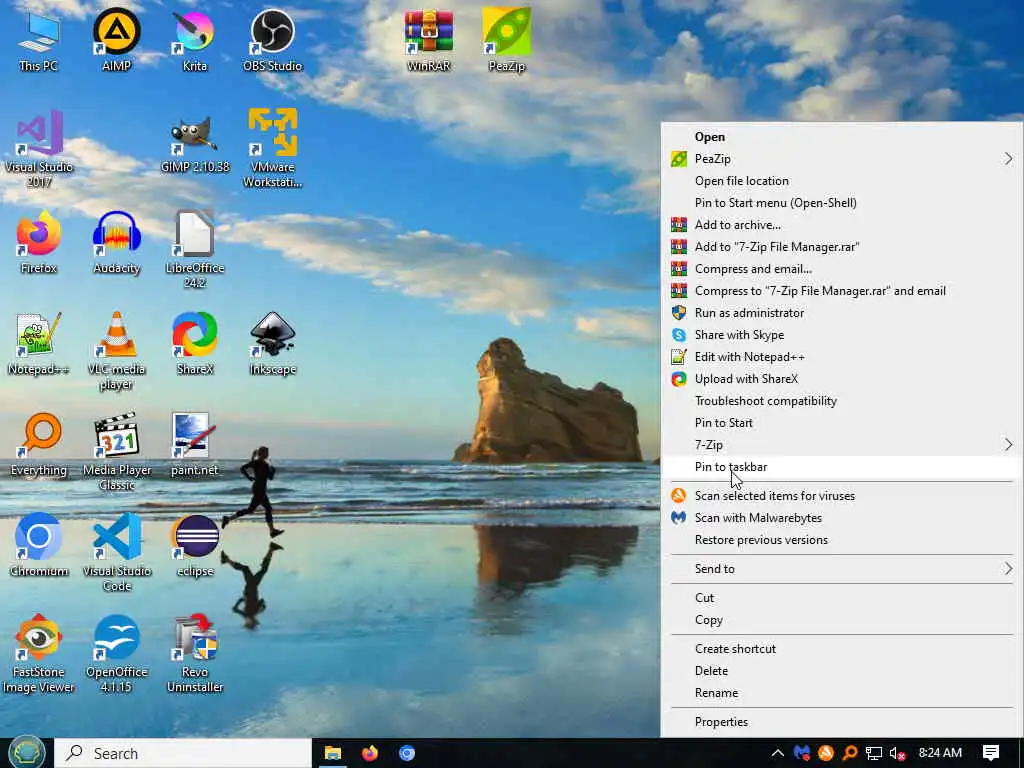Choose Pin to taskbar
1024x768 pixels.
coord(842,467)
